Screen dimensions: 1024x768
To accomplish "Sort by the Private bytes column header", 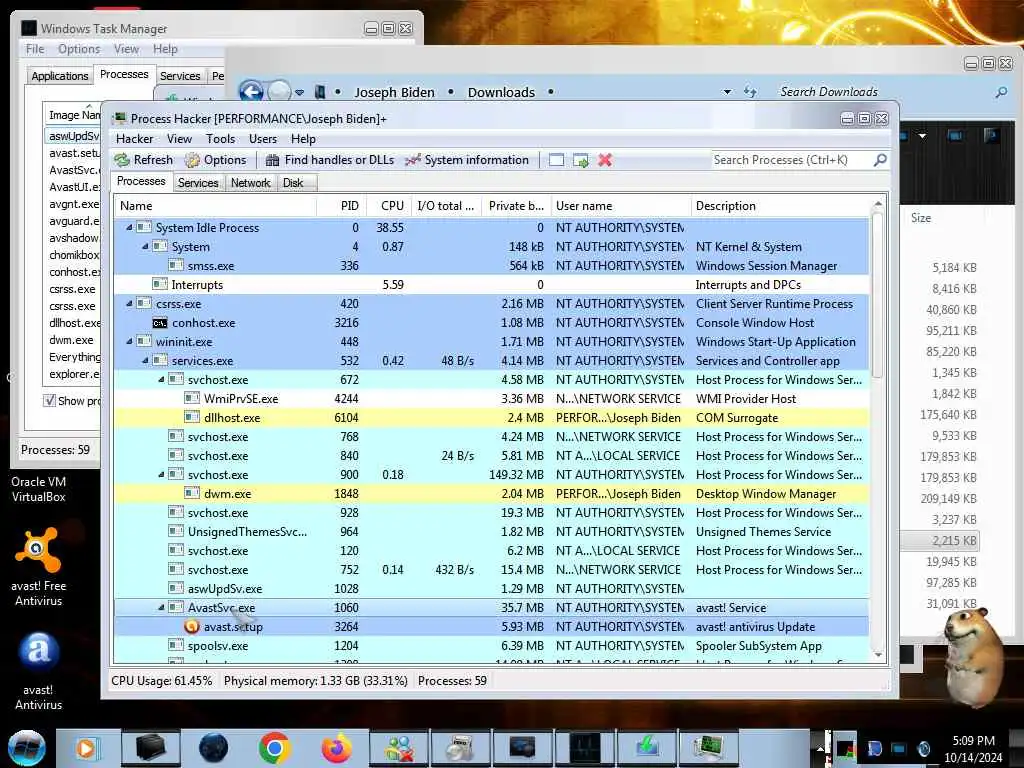I will click(516, 206).
